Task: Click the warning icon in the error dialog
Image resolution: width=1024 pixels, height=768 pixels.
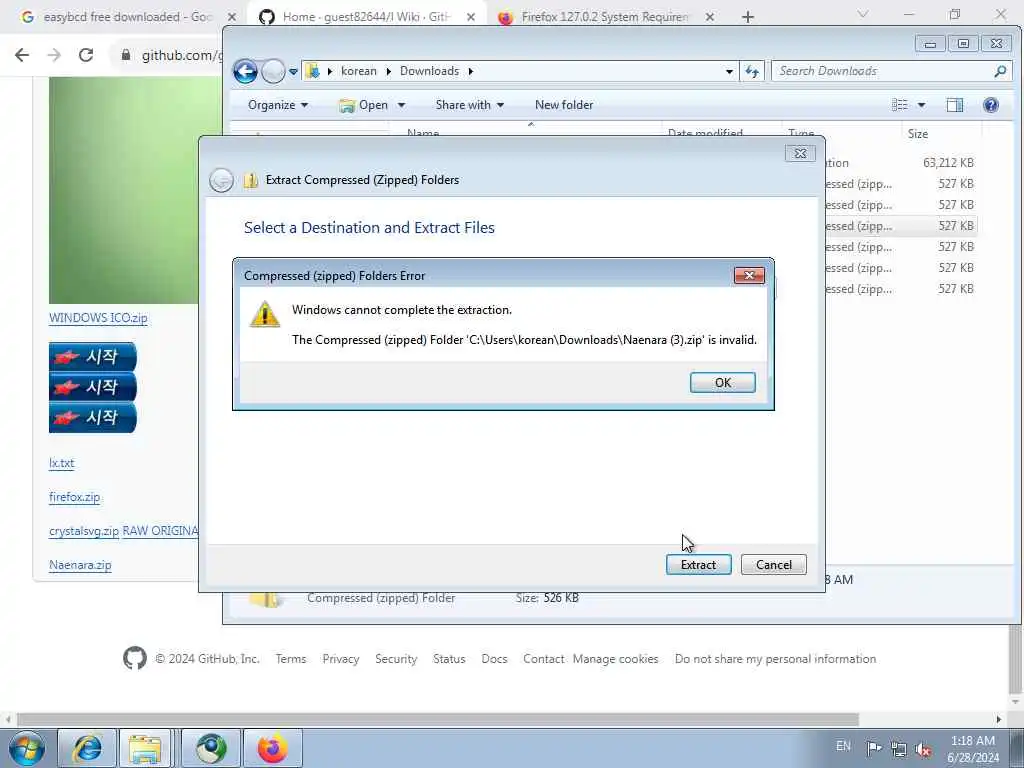Action: point(264,314)
